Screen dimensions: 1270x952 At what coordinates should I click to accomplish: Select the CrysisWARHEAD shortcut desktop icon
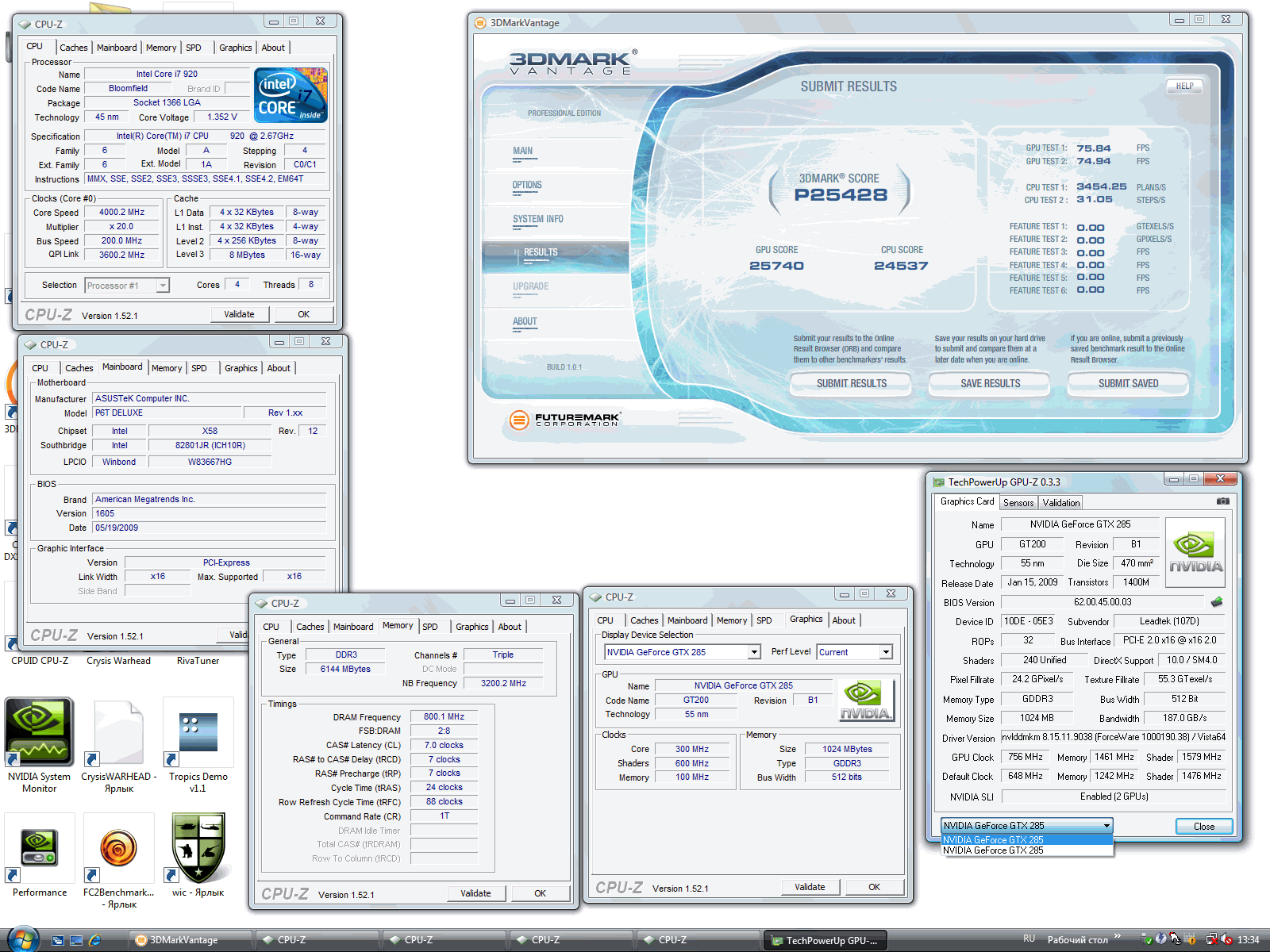click(x=118, y=731)
